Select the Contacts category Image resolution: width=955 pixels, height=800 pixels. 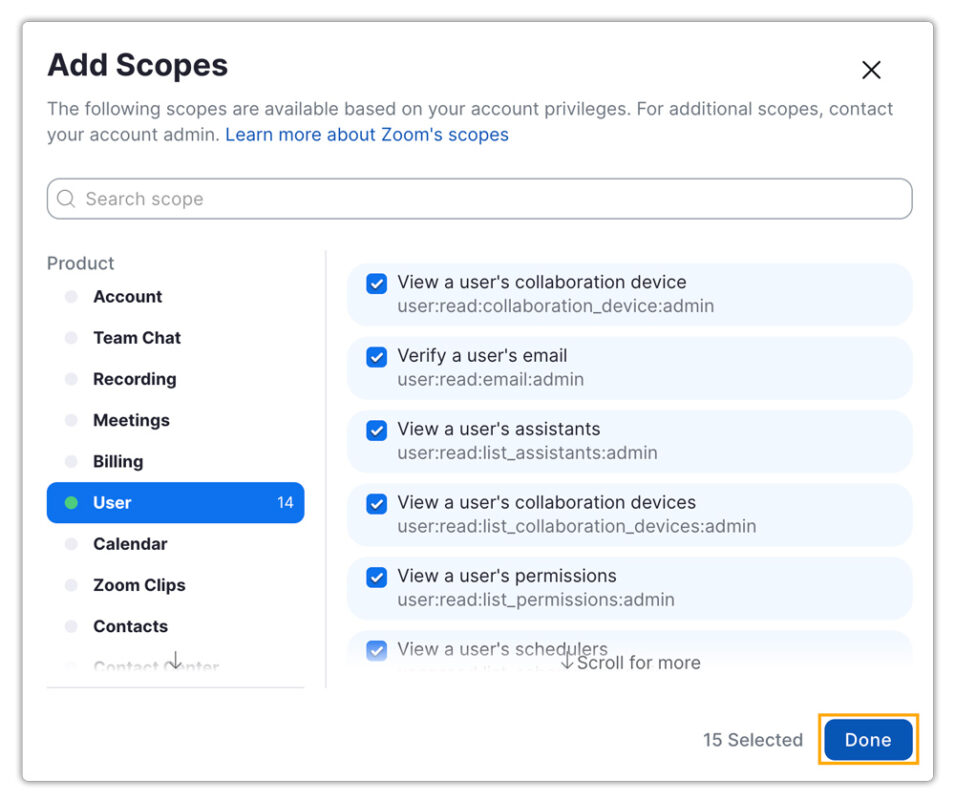point(130,626)
